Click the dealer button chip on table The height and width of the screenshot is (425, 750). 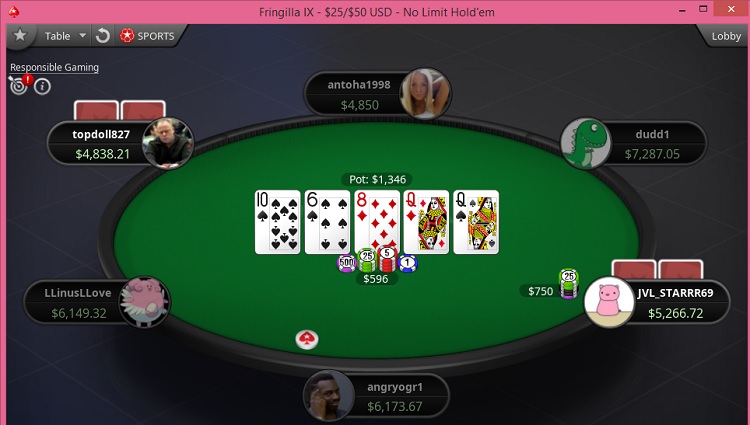tap(307, 339)
